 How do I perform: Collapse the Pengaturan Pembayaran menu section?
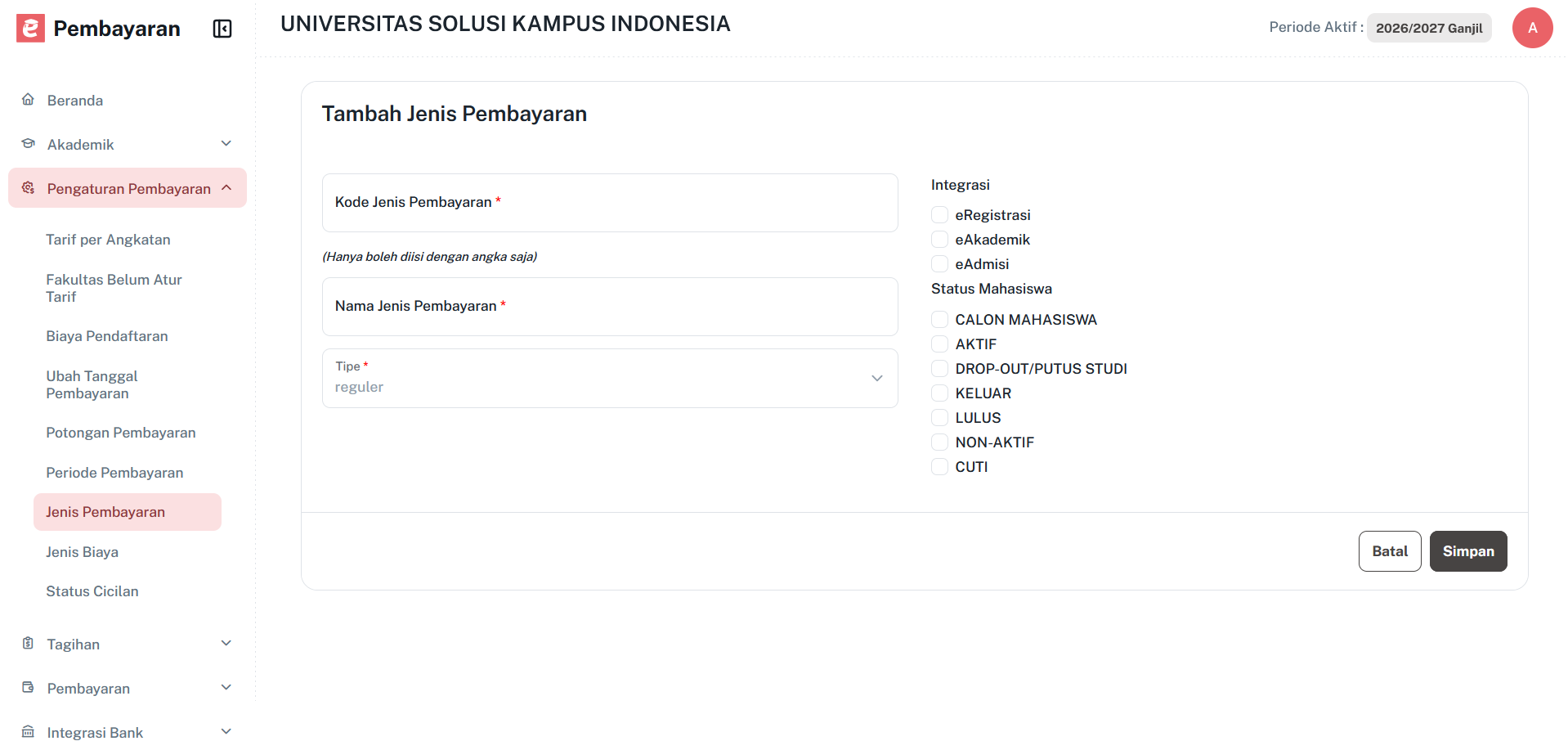[x=226, y=187]
